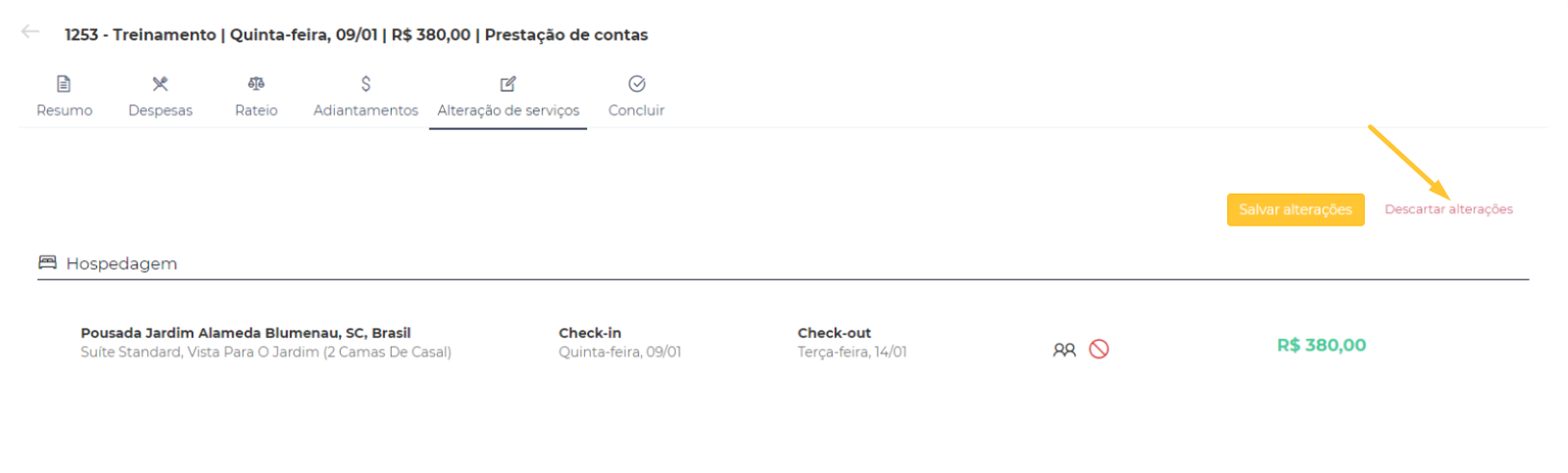Click the green R$ 380,00 price
Viewport: 1568px width, 473px height.
coord(1322,345)
